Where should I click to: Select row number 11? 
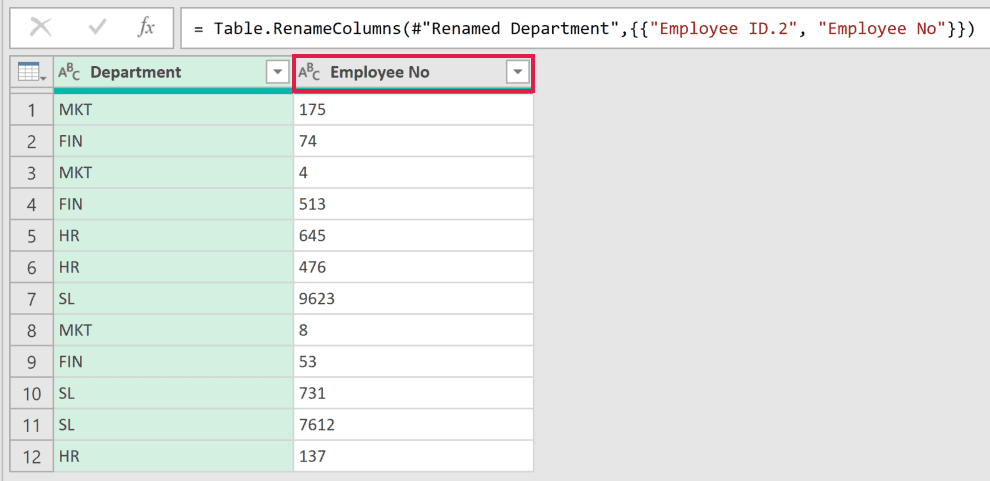click(32, 425)
